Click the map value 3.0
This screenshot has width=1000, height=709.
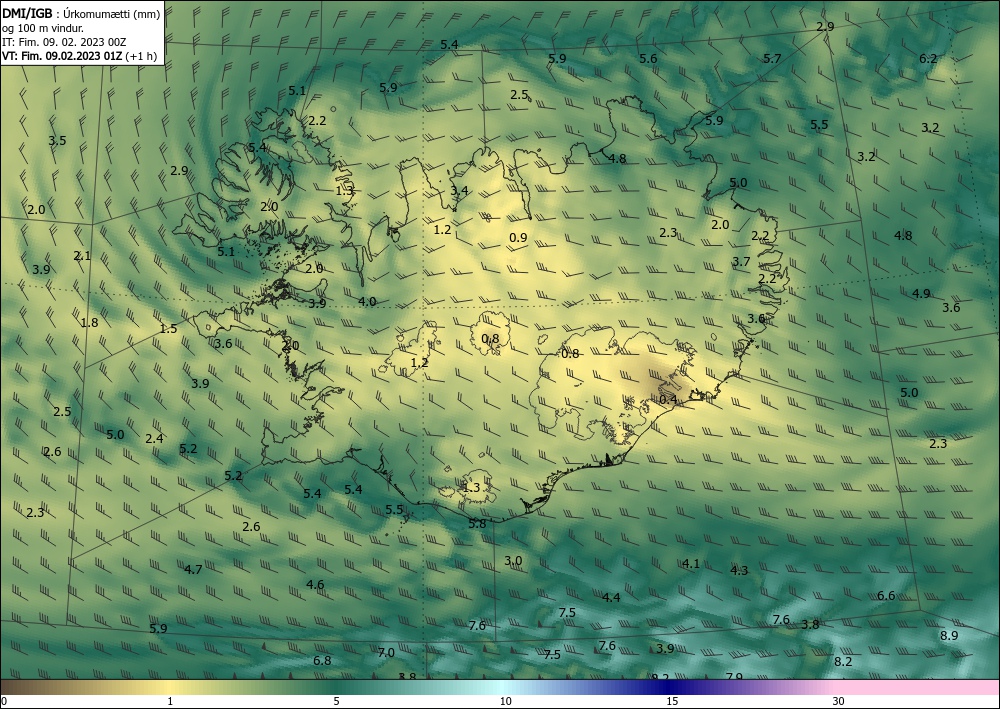pyautogui.click(x=513, y=561)
